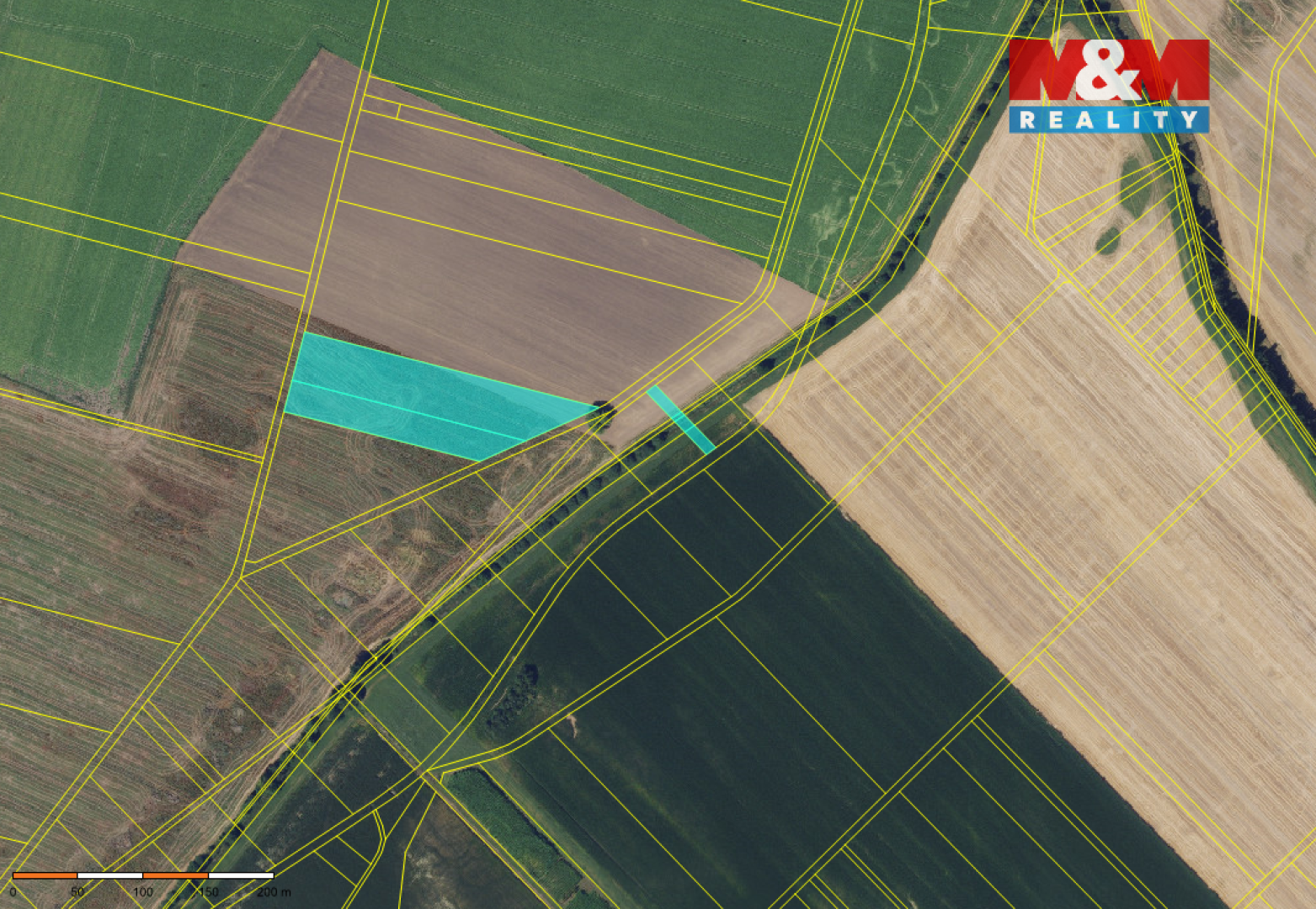Select the lower strip of the large cyan parcel

point(396,423)
